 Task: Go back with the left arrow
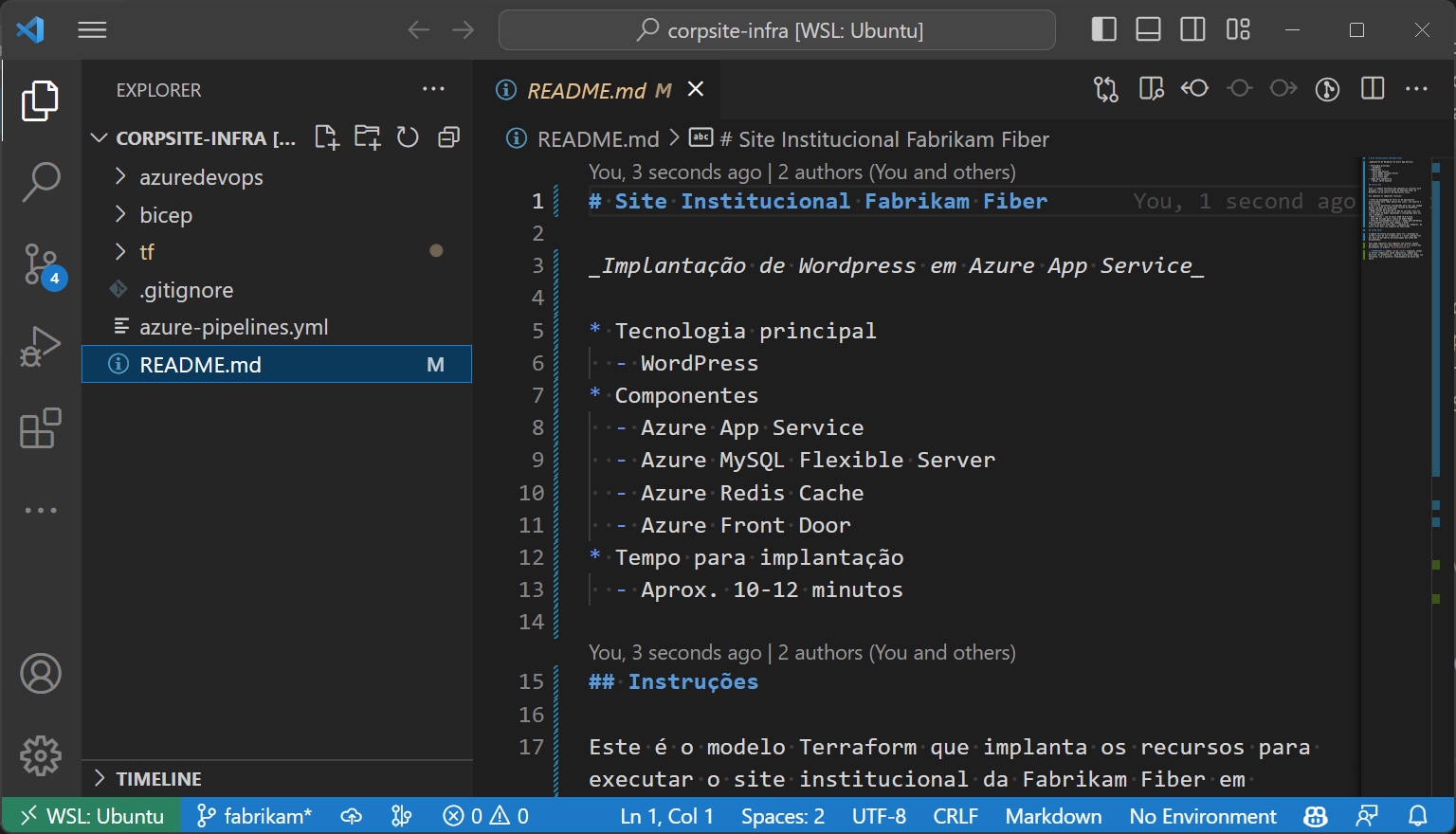pyautogui.click(x=419, y=30)
